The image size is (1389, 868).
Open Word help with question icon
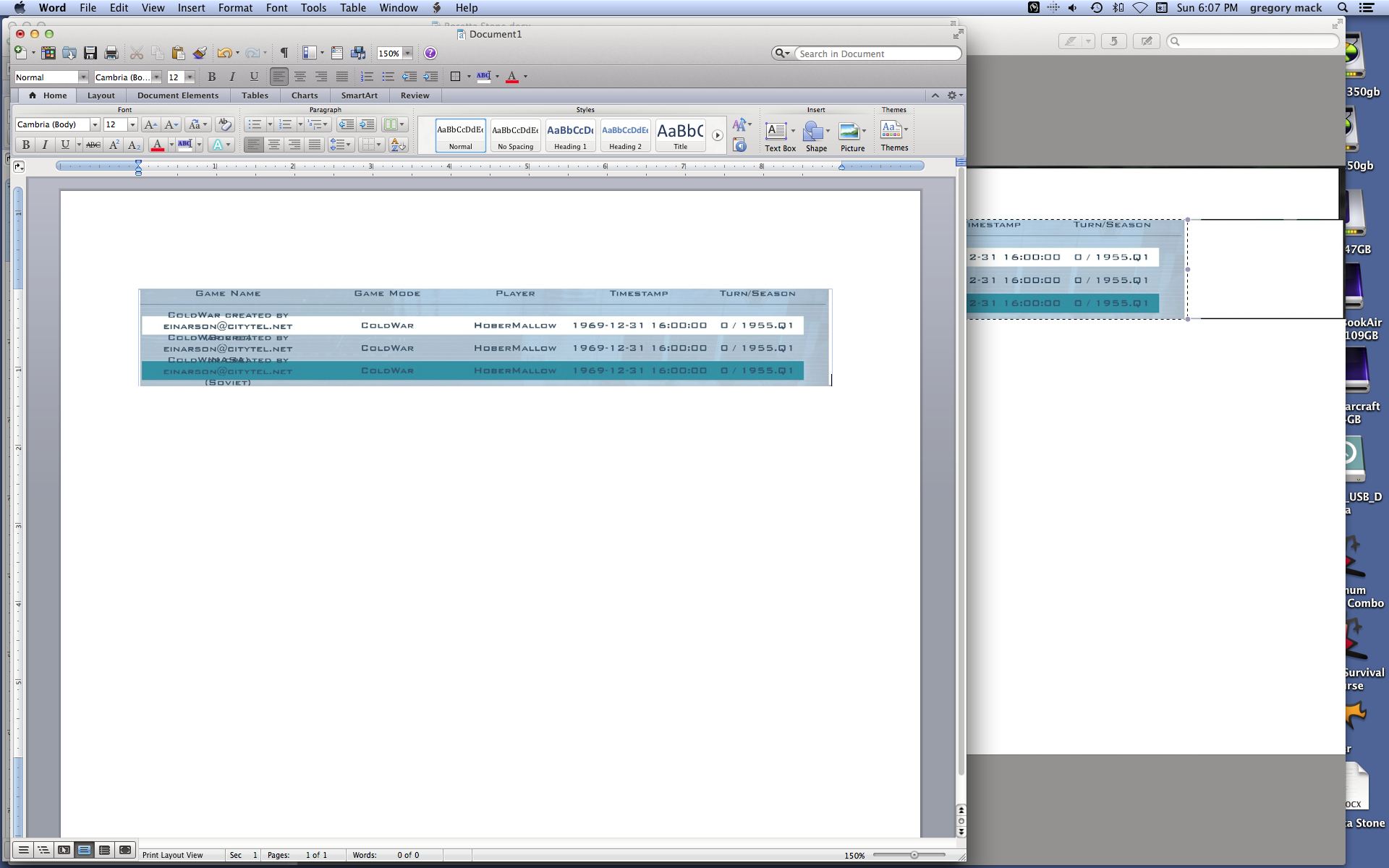coord(430,53)
